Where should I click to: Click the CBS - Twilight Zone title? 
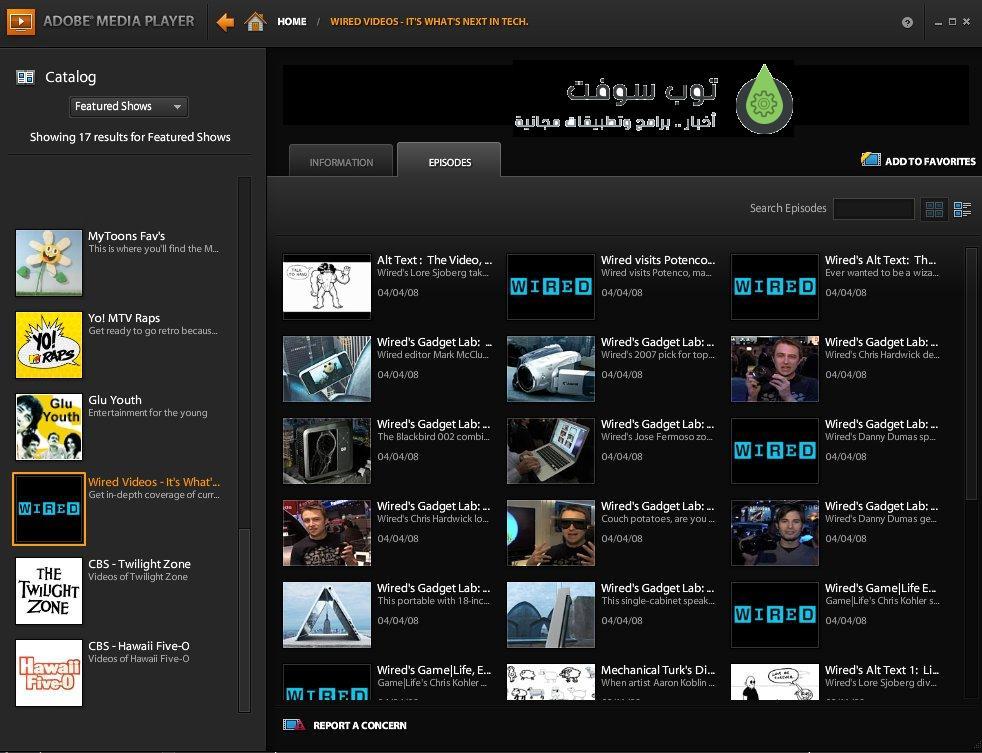(x=139, y=564)
